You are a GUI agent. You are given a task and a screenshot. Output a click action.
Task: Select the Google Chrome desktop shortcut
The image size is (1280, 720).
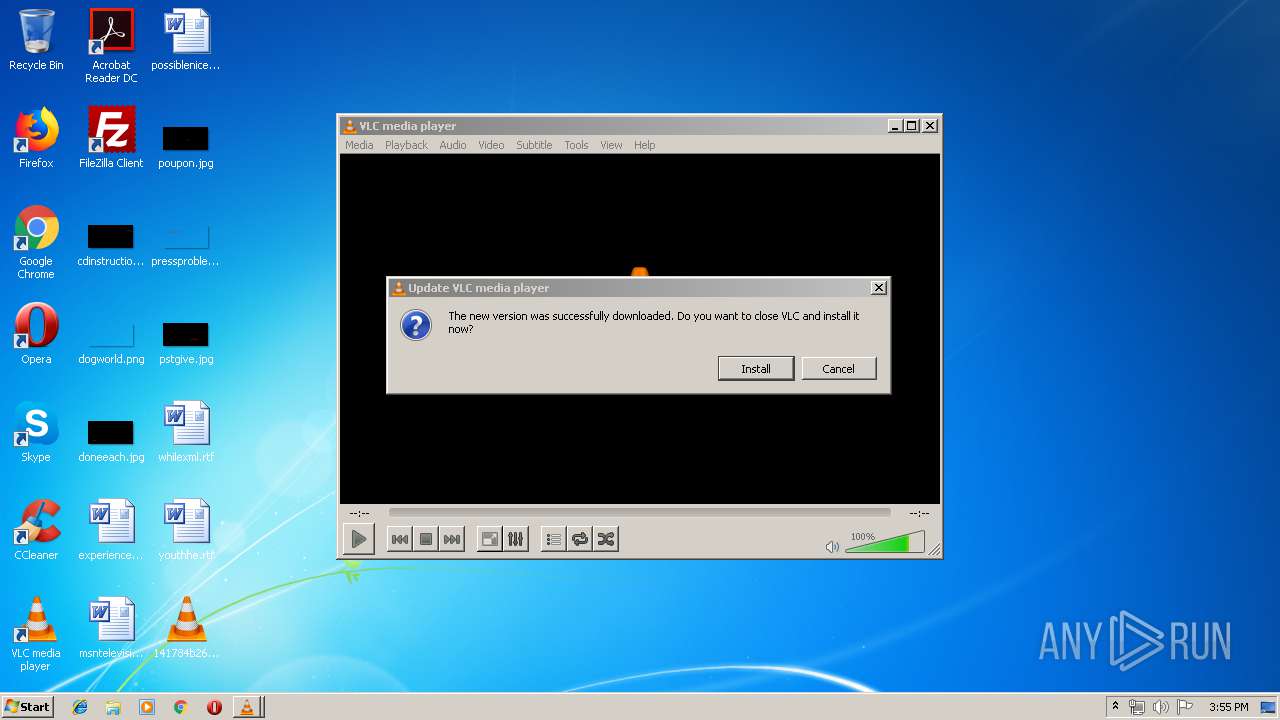pyautogui.click(x=36, y=242)
